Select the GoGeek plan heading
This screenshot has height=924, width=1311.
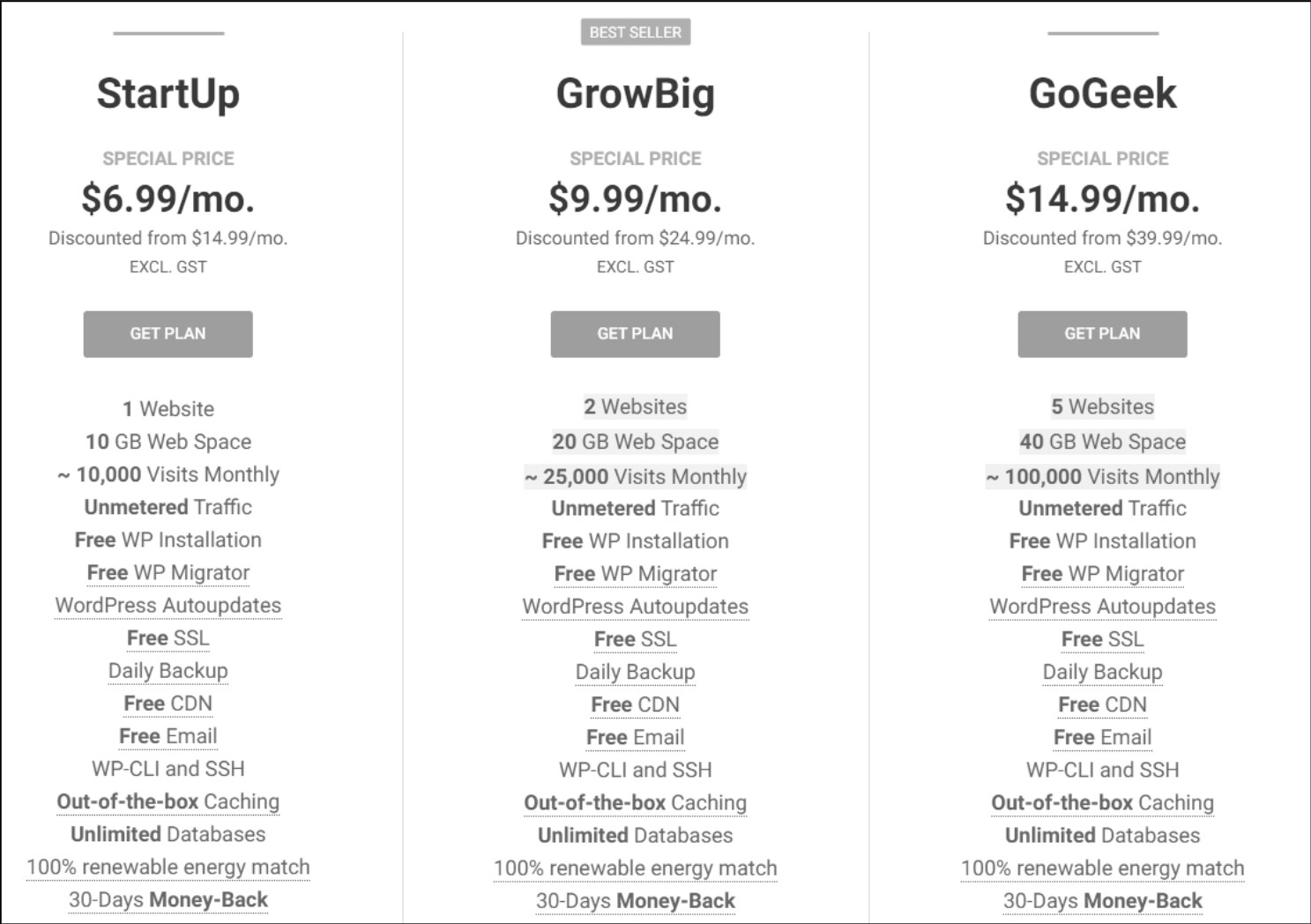coord(1102,93)
